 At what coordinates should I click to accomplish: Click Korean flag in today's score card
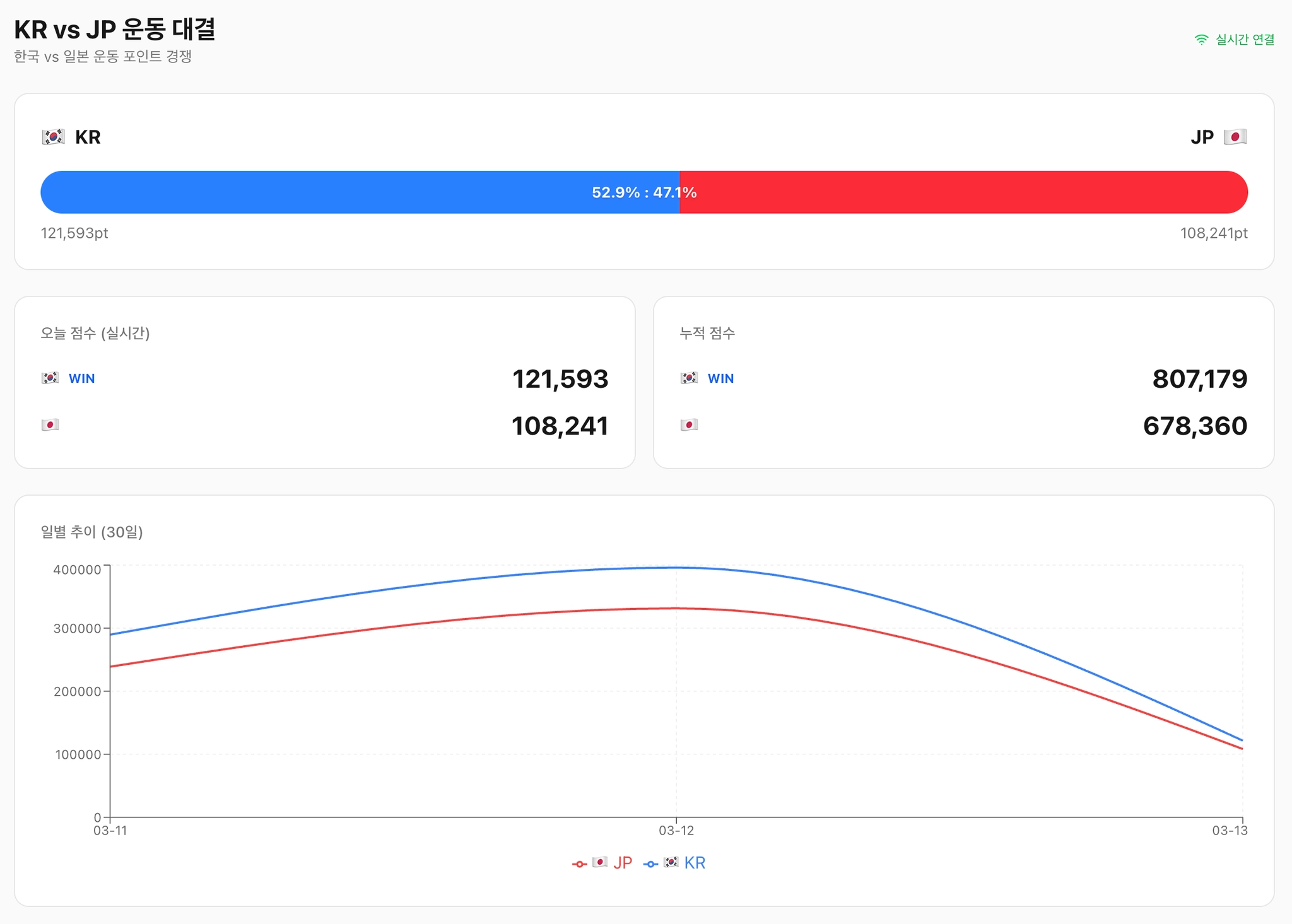coord(50,378)
